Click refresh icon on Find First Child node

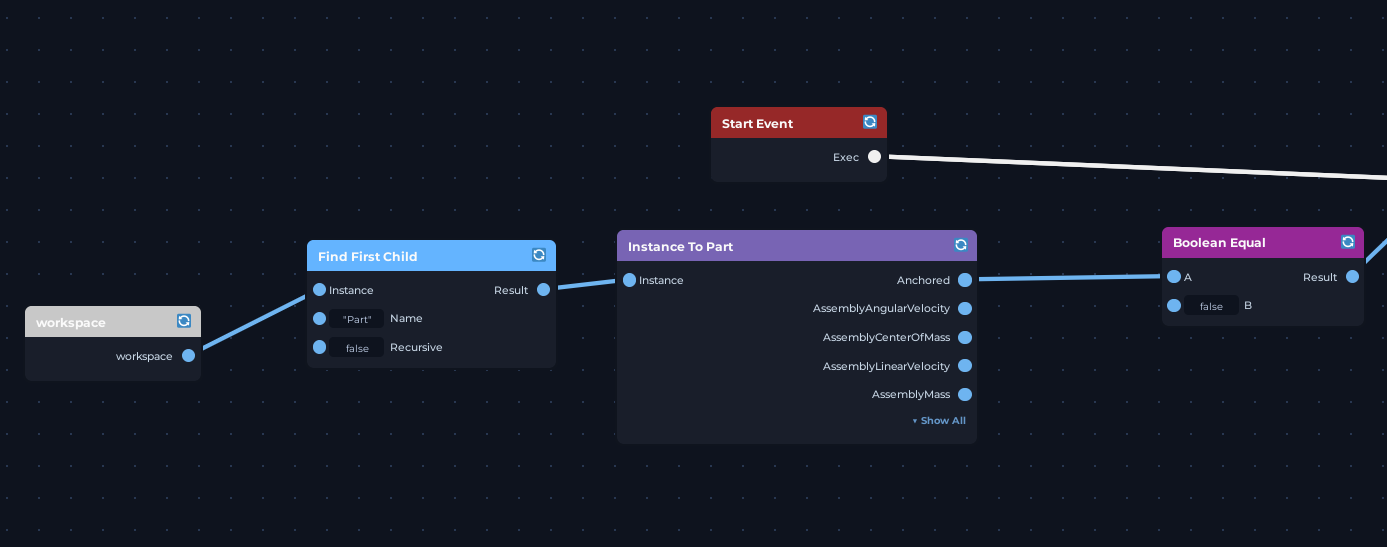(x=539, y=255)
